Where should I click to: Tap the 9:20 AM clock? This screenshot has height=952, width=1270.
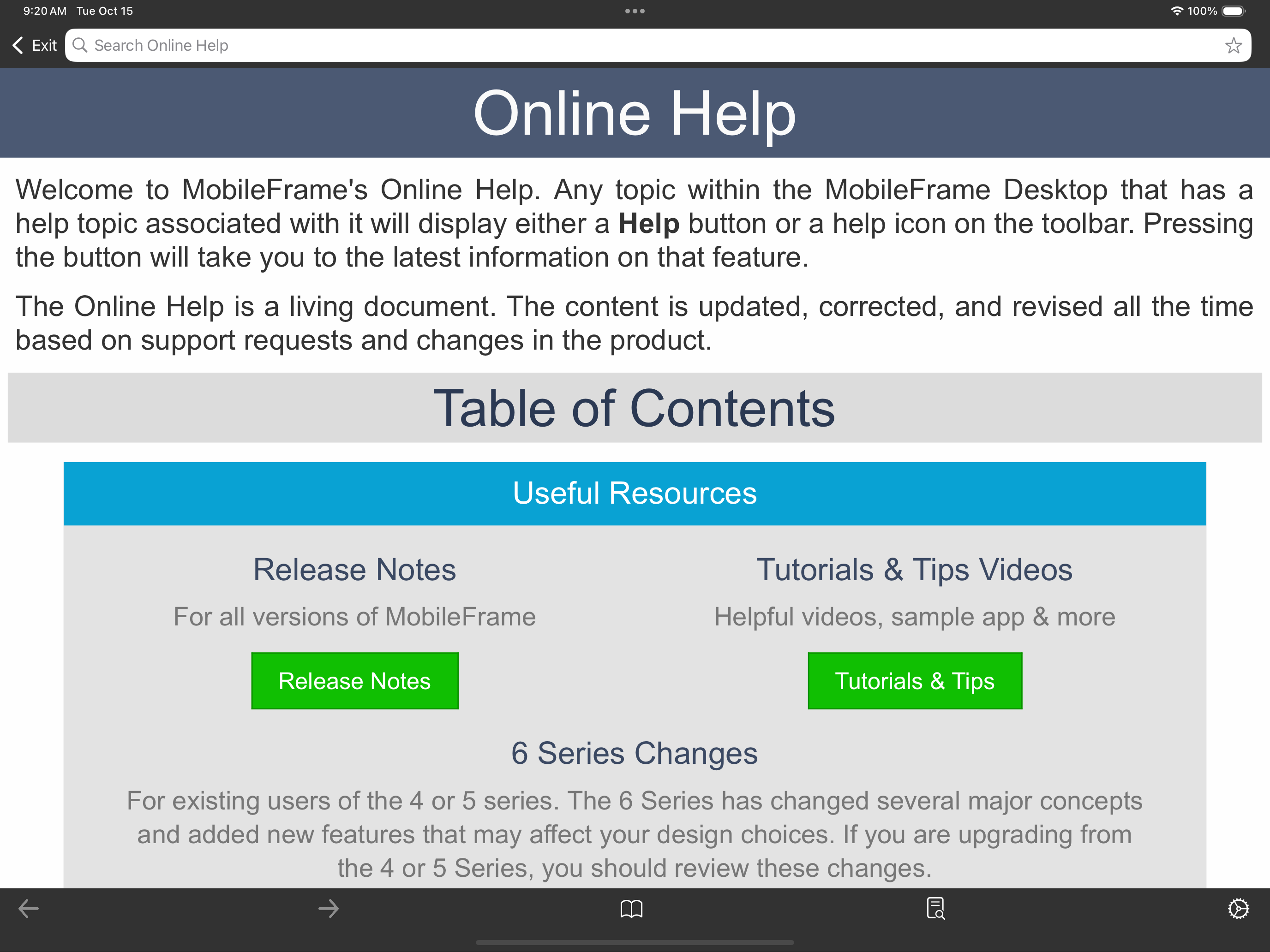45,11
